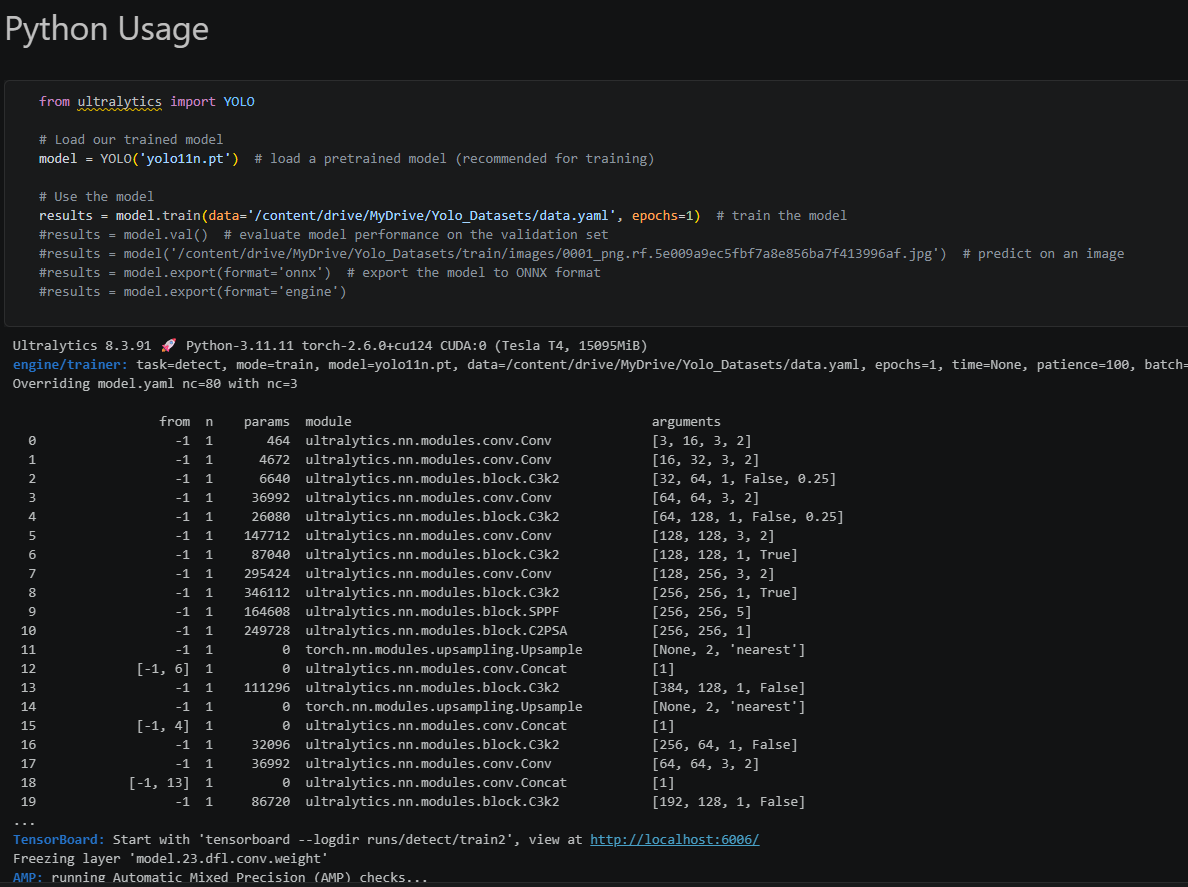The width and height of the screenshot is (1188, 887).
Task: Click the '# Load our trained model' comment
Action: click(x=131, y=139)
